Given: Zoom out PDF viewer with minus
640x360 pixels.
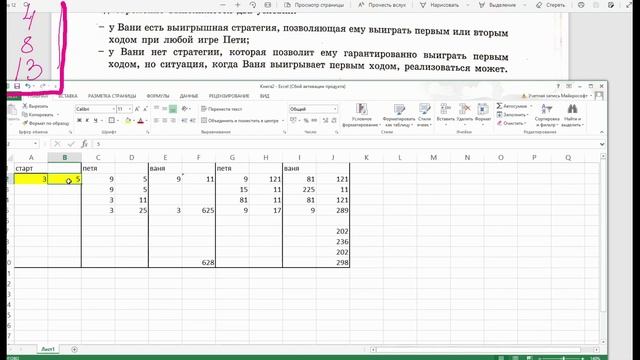Looking at the screenshot, I should 223,5.
